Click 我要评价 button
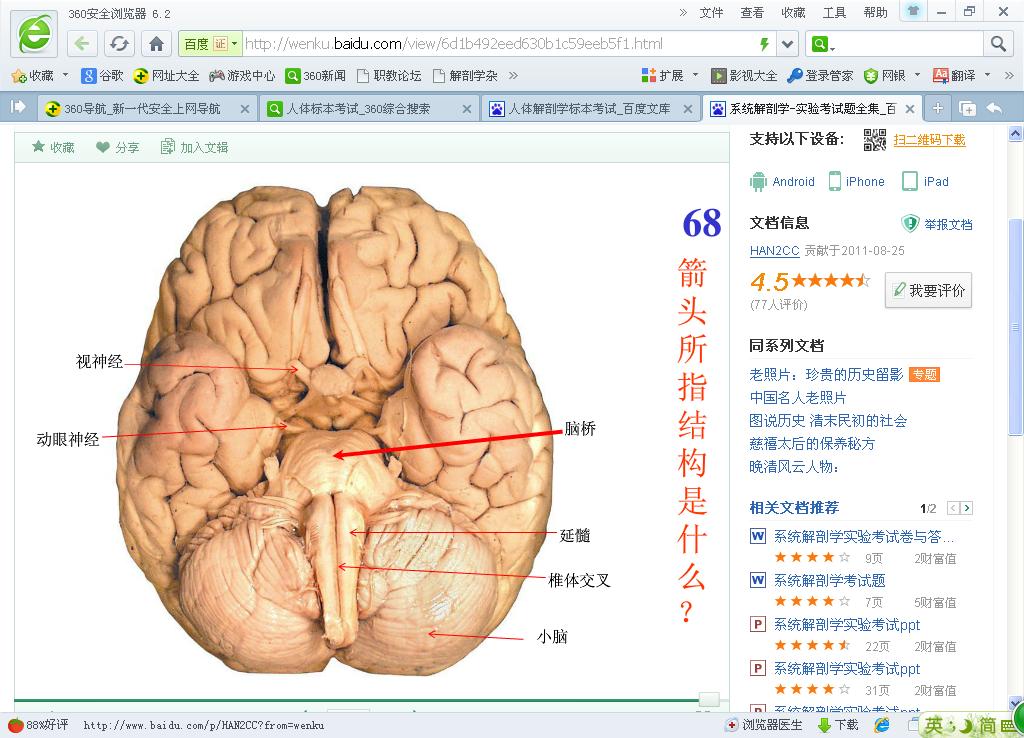 click(928, 290)
